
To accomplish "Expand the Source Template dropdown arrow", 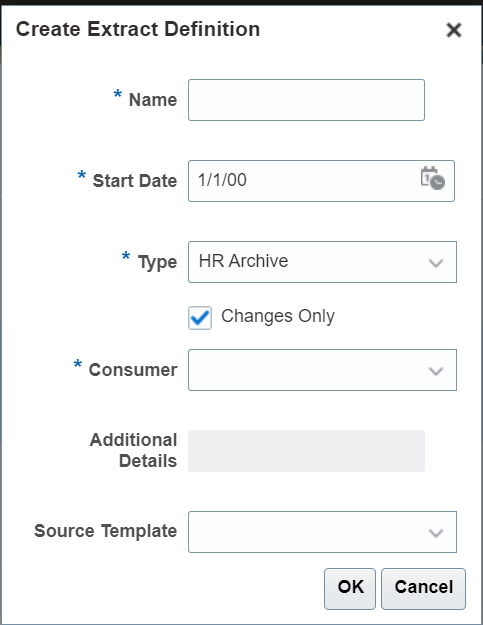I will (436, 533).
